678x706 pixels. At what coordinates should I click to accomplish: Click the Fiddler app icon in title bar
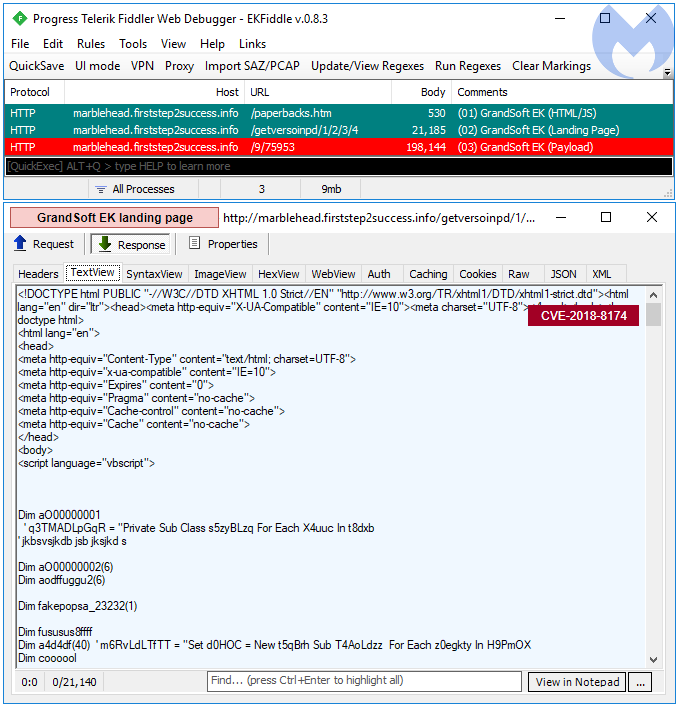[20, 18]
